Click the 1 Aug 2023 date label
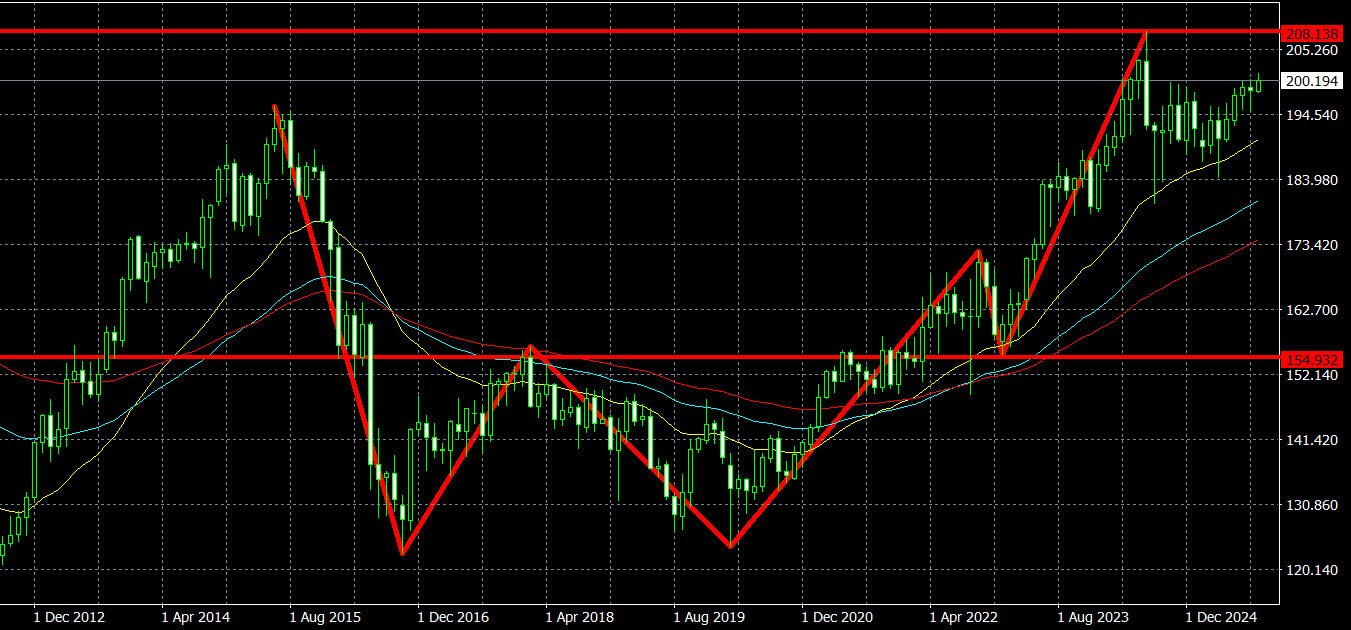1351x630 pixels. [x=1092, y=617]
